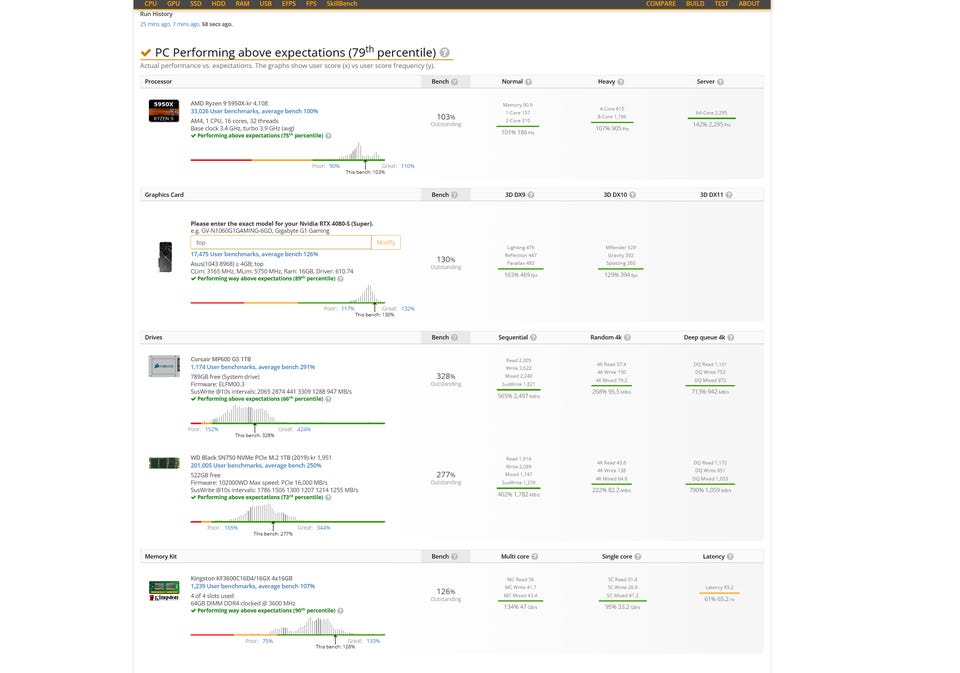Screen dimensions: 960x673
Task: Open help icon next to Multi core
Action: 534,557
